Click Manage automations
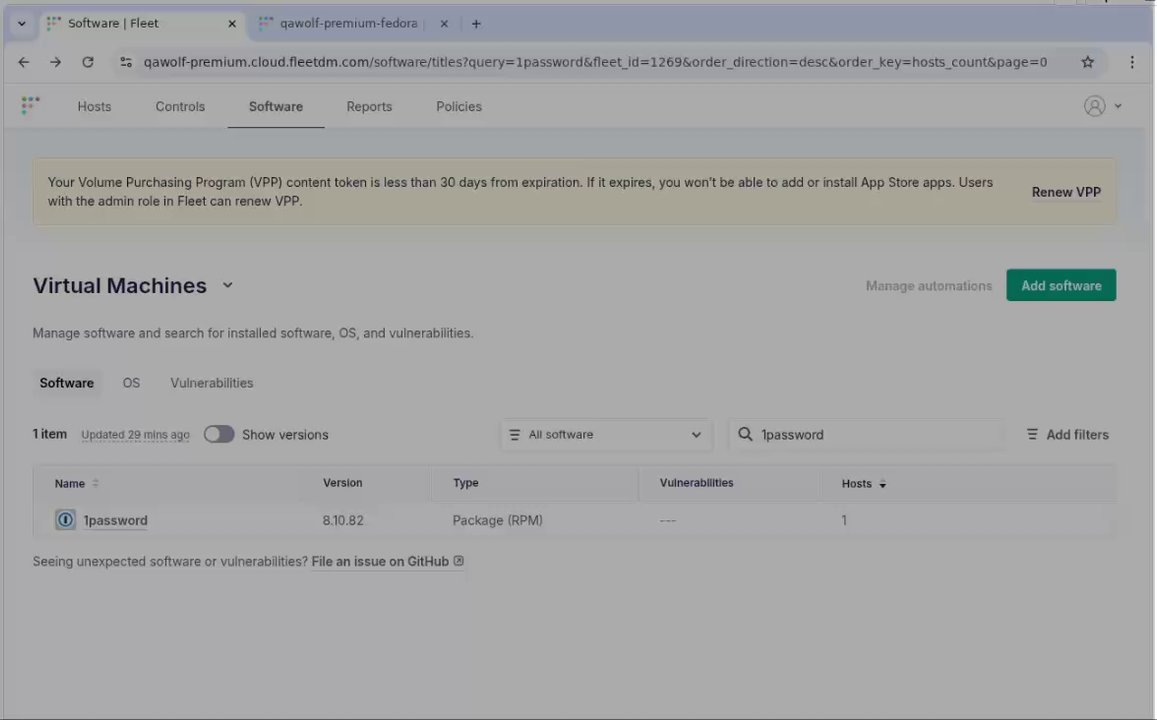Image resolution: width=1157 pixels, height=720 pixels. click(x=928, y=285)
